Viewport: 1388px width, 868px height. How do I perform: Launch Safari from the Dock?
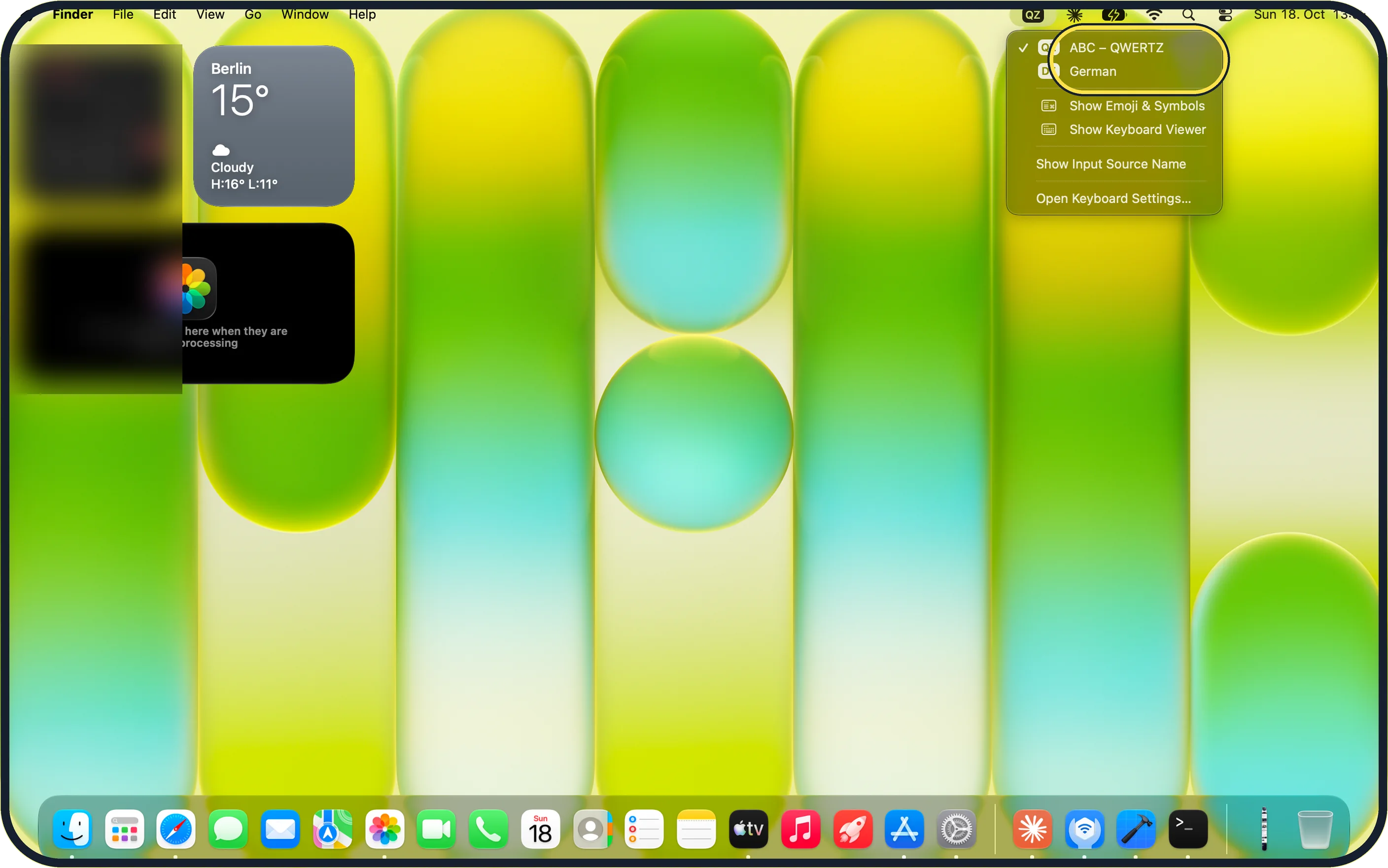tap(176, 829)
